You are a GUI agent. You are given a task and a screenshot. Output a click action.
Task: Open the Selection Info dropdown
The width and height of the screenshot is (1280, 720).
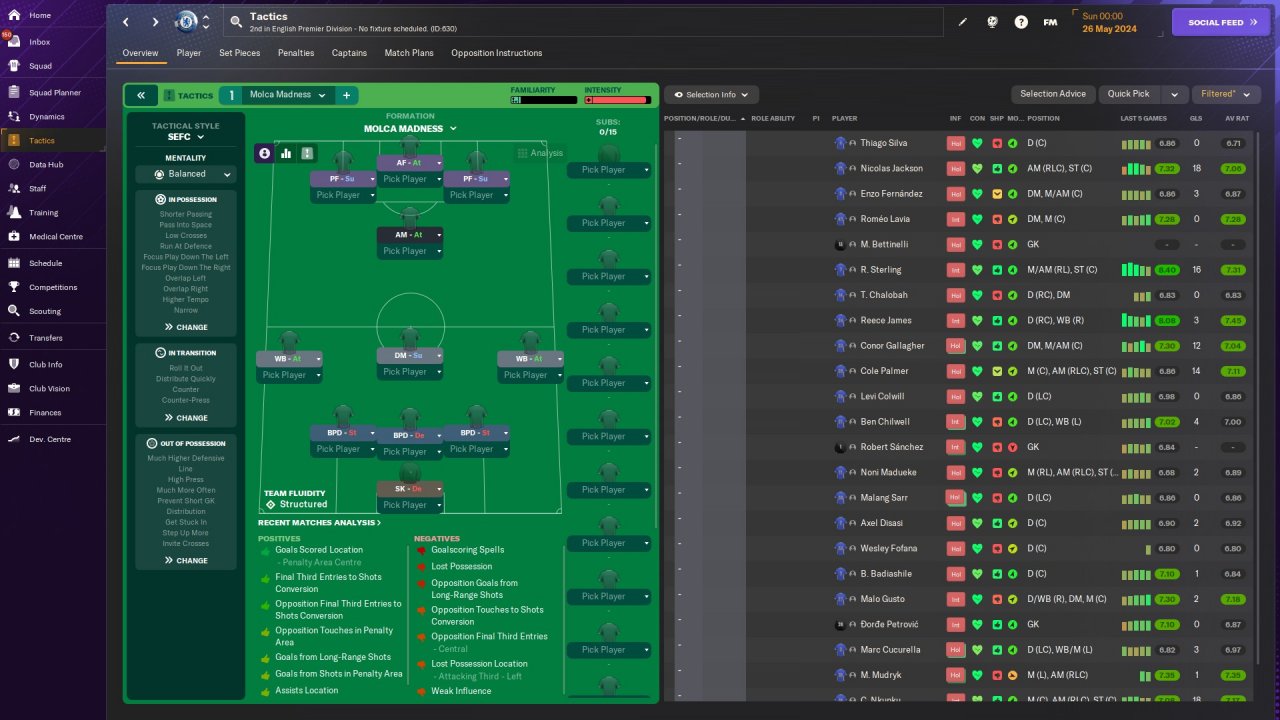pos(712,94)
